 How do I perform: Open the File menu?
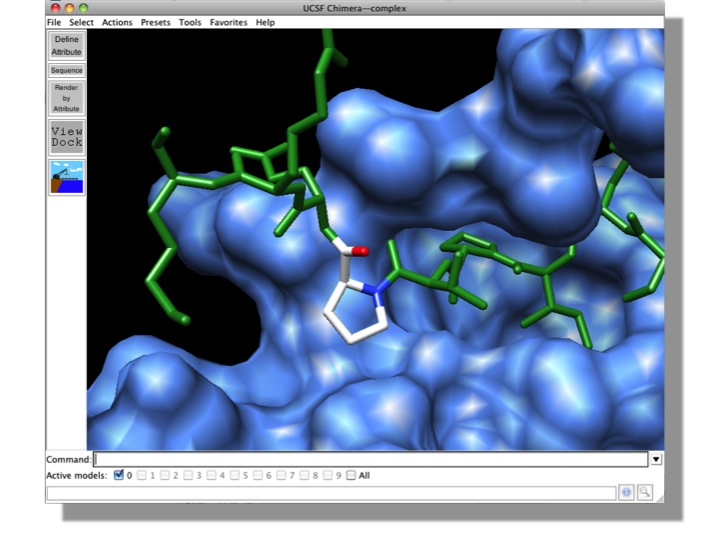(x=54, y=22)
